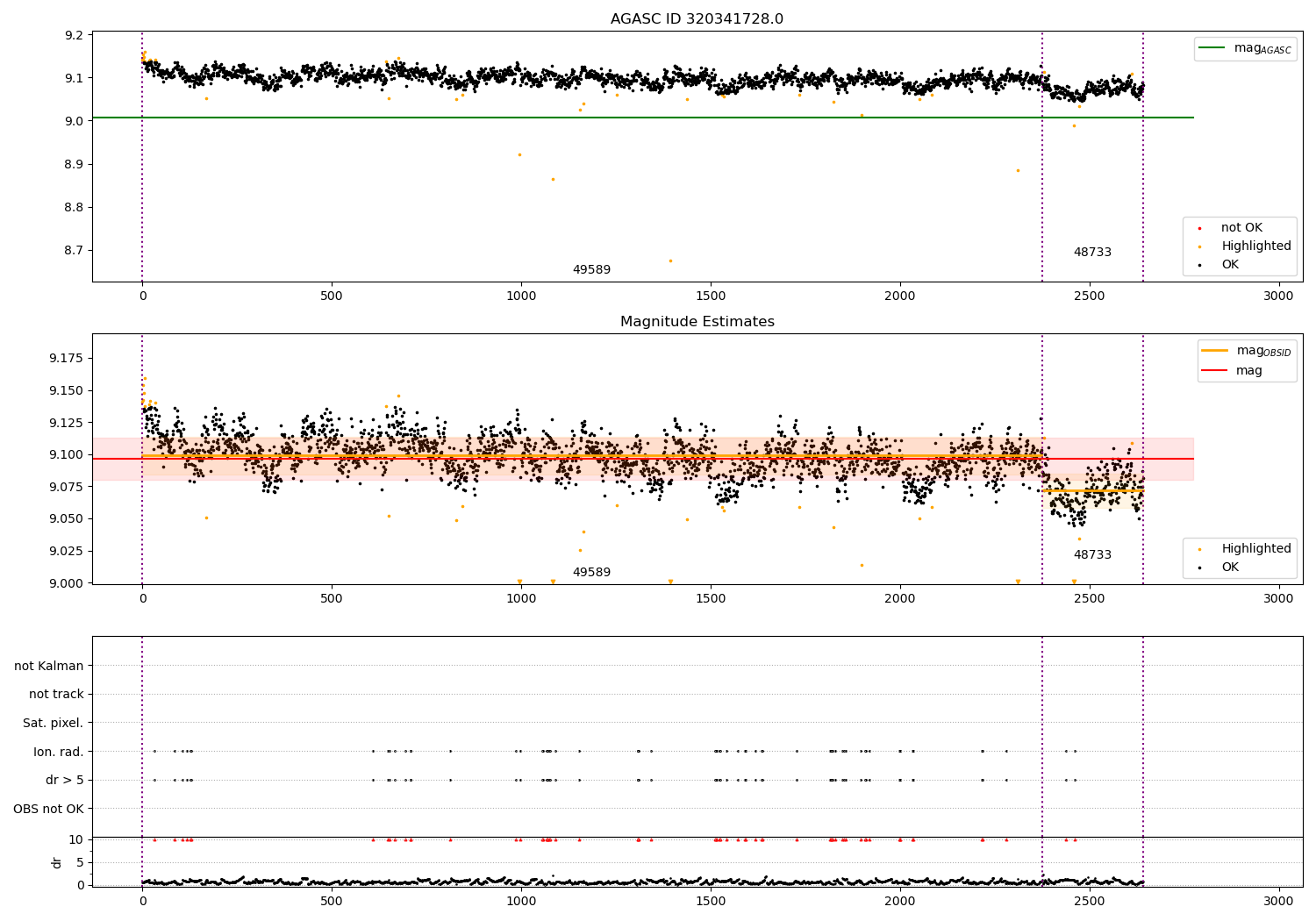The image size is (1316, 921).
Task: Click the orange mag OBSID legend line
Action: tap(1214, 351)
